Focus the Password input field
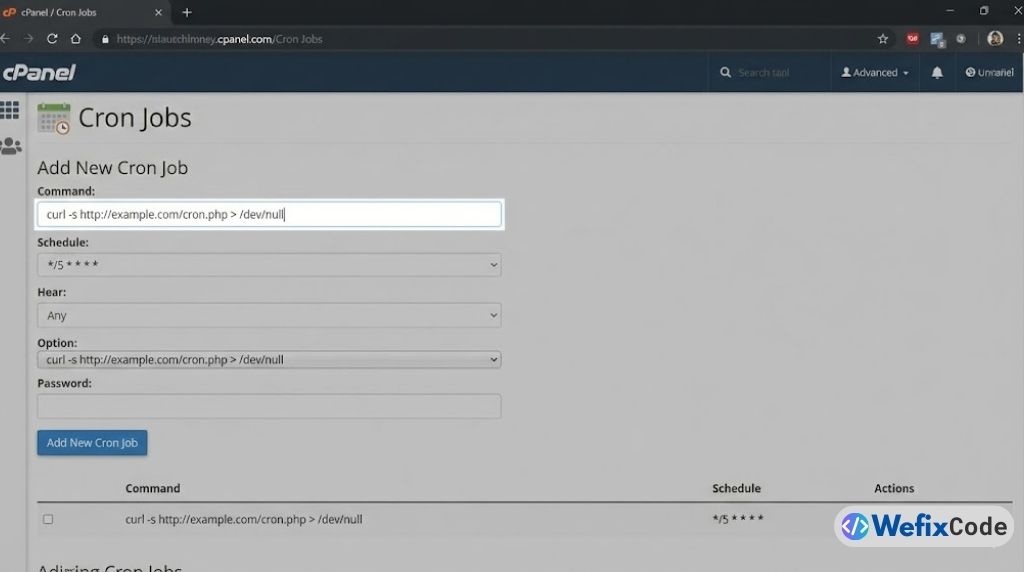The image size is (1024, 572). (269, 406)
